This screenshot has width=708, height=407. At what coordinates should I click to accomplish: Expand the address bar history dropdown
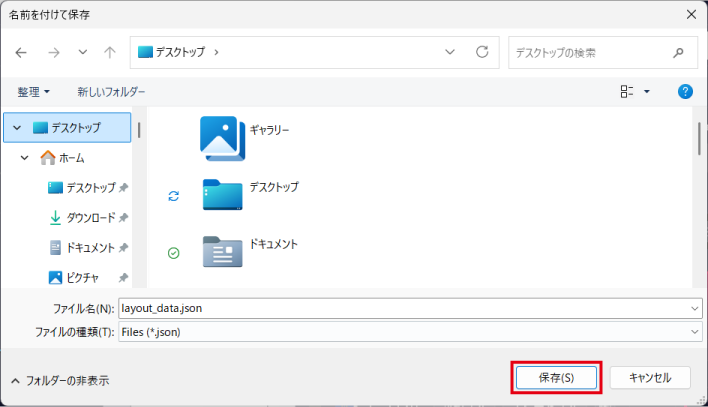[x=450, y=52]
